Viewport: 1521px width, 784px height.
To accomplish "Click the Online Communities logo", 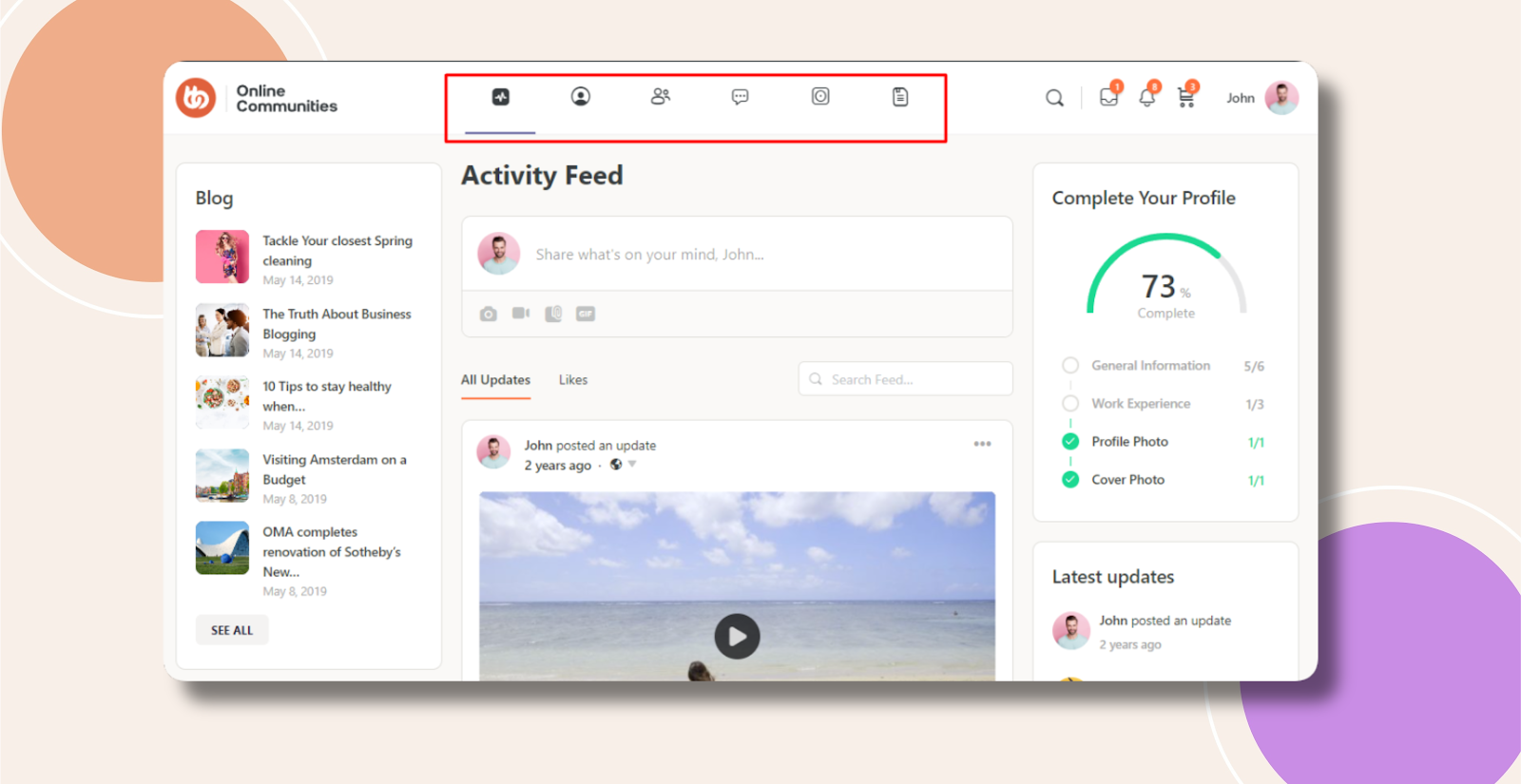I will (x=258, y=98).
